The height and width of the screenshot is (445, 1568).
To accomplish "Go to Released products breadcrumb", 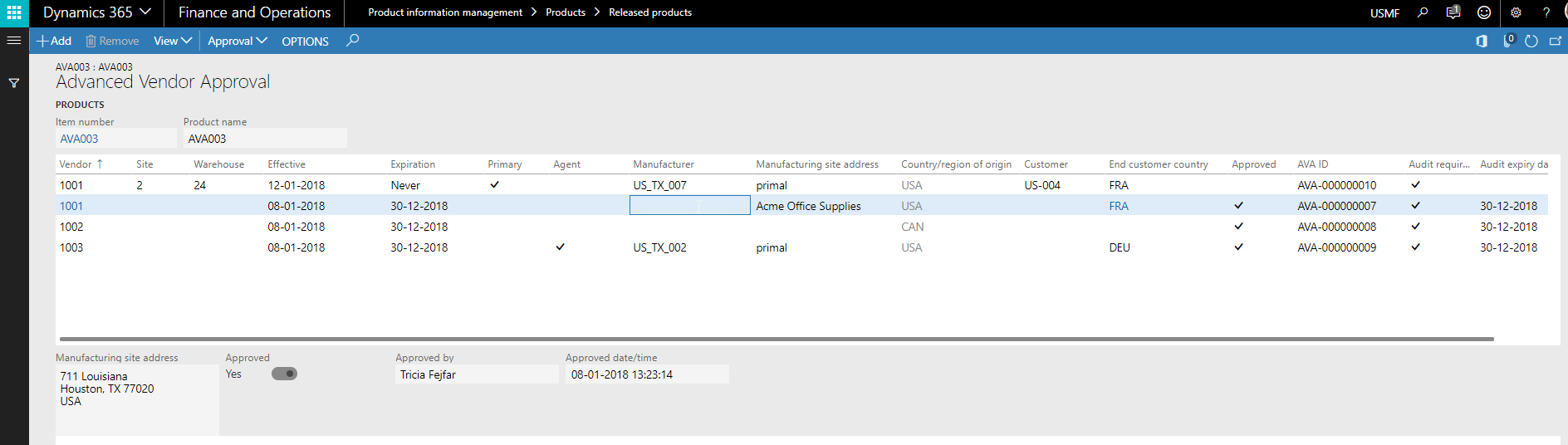I will pyautogui.click(x=650, y=12).
